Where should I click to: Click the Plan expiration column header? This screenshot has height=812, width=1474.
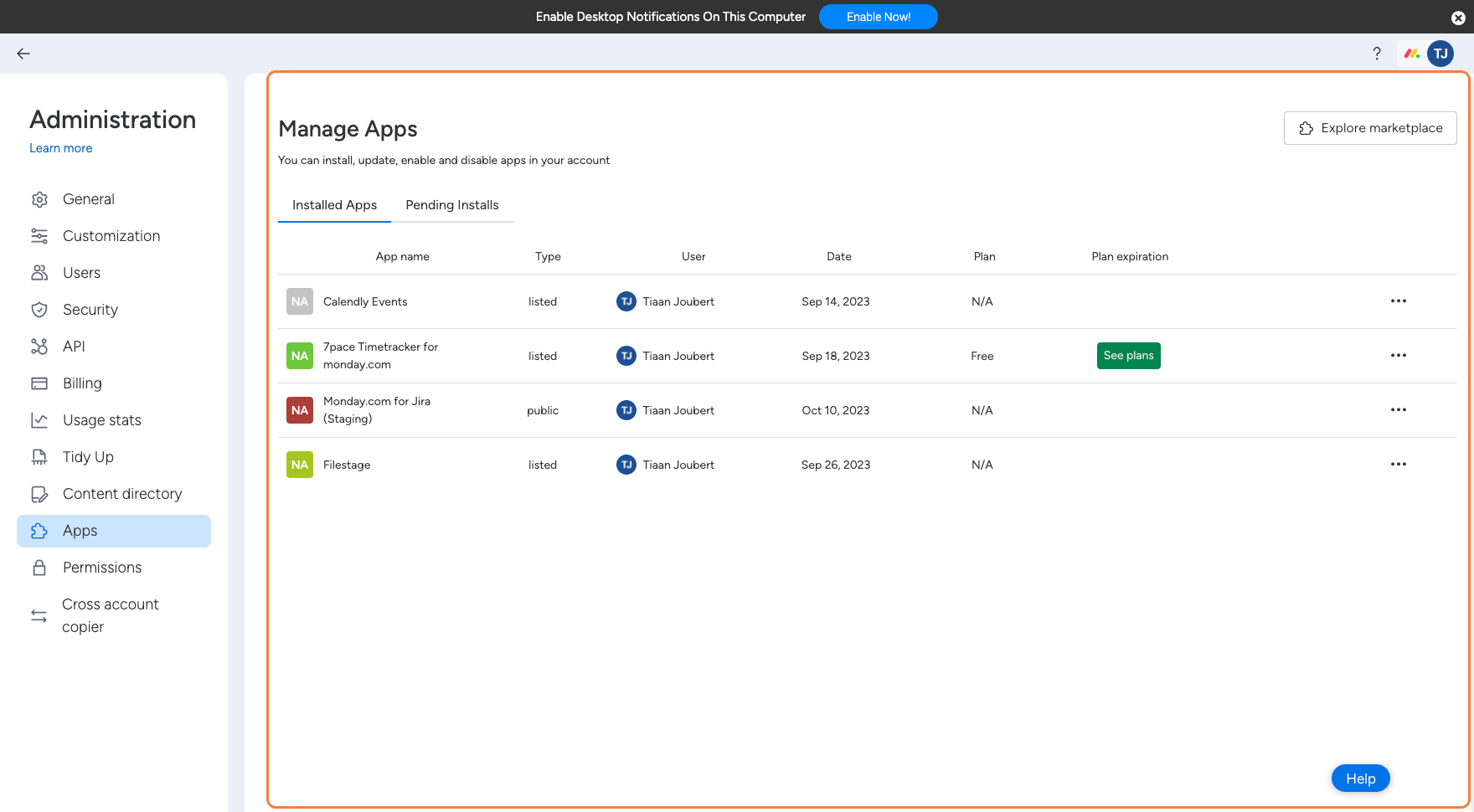[x=1130, y=257]
